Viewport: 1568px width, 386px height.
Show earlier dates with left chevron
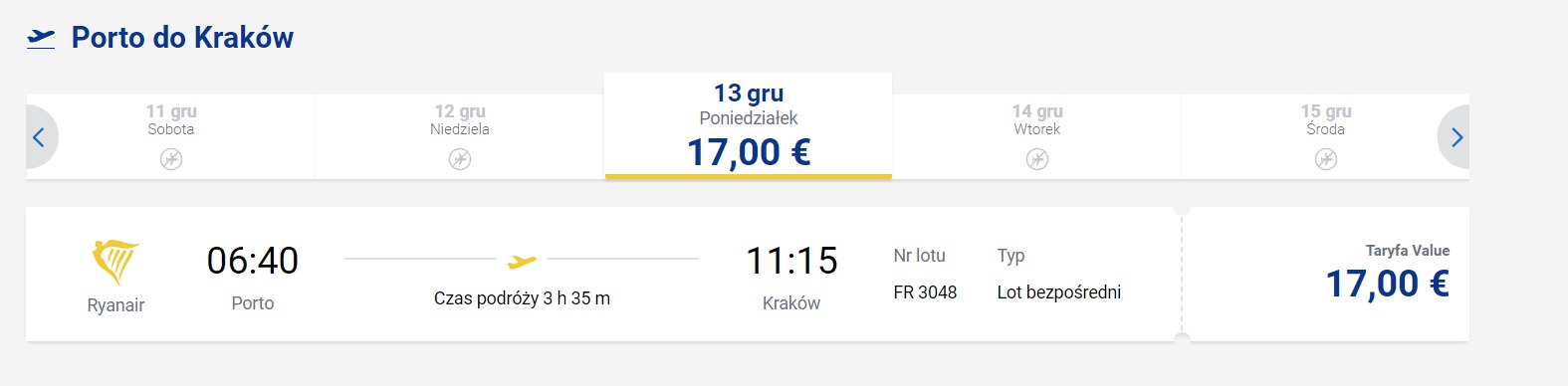[x=40, y=137]
